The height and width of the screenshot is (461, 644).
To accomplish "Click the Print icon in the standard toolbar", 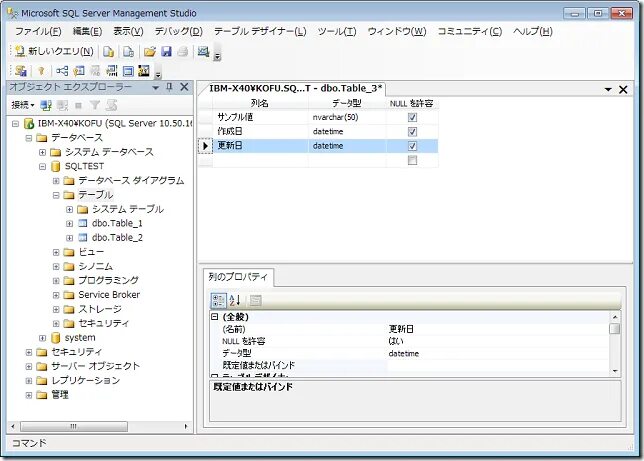I will click(183, 51).
